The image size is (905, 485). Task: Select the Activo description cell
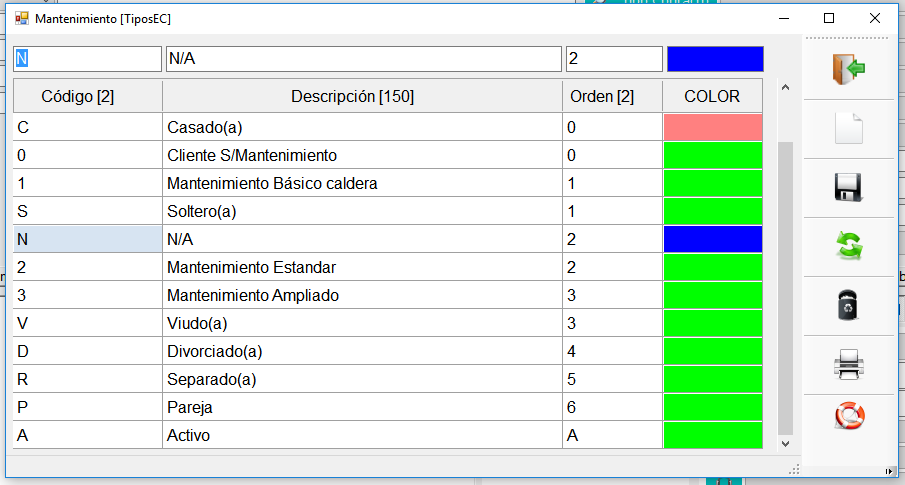coord(362,435)
